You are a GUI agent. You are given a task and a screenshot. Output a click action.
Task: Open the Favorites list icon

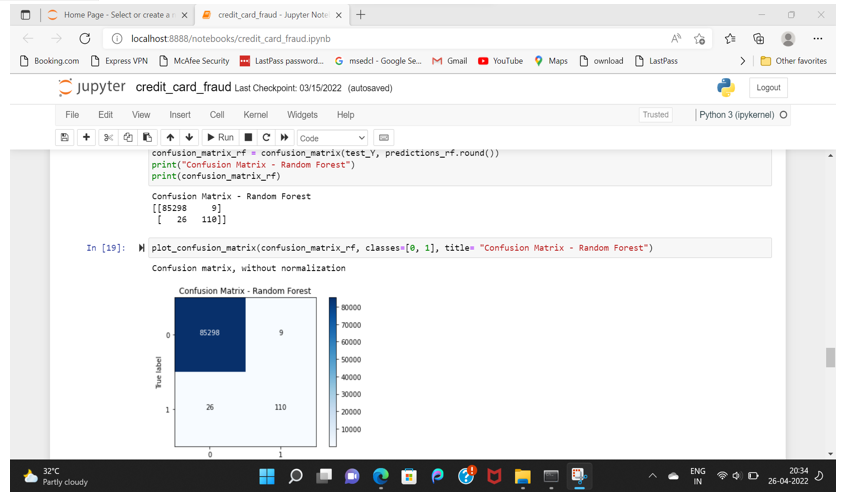pos(730,39)
